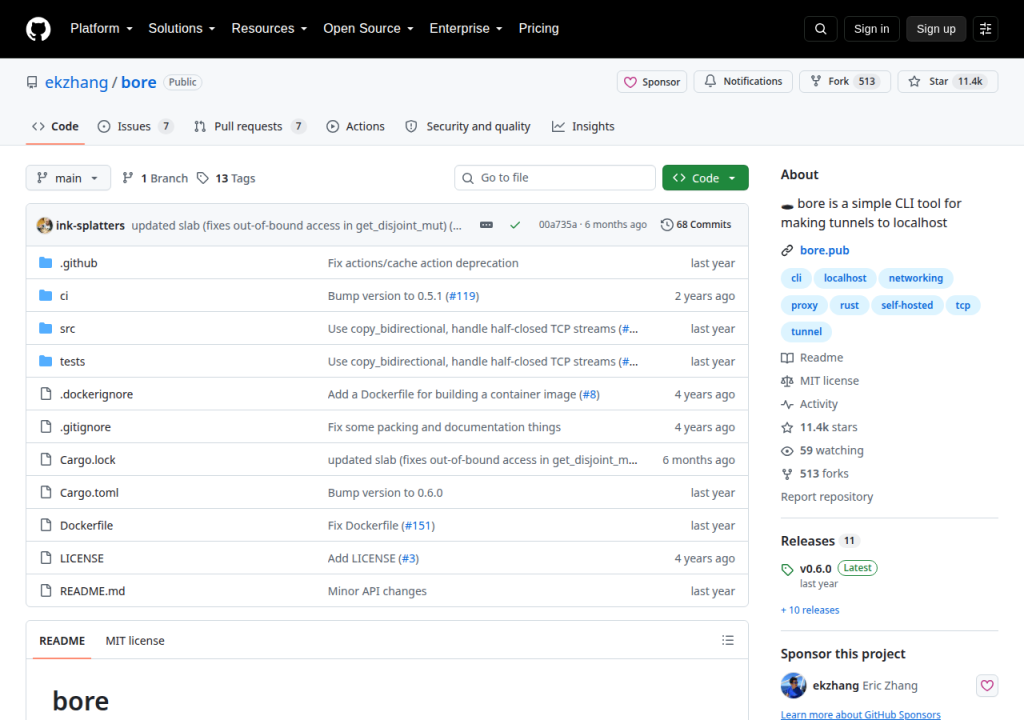Click the repository book icon beside ekzhang

coord(32,82)
